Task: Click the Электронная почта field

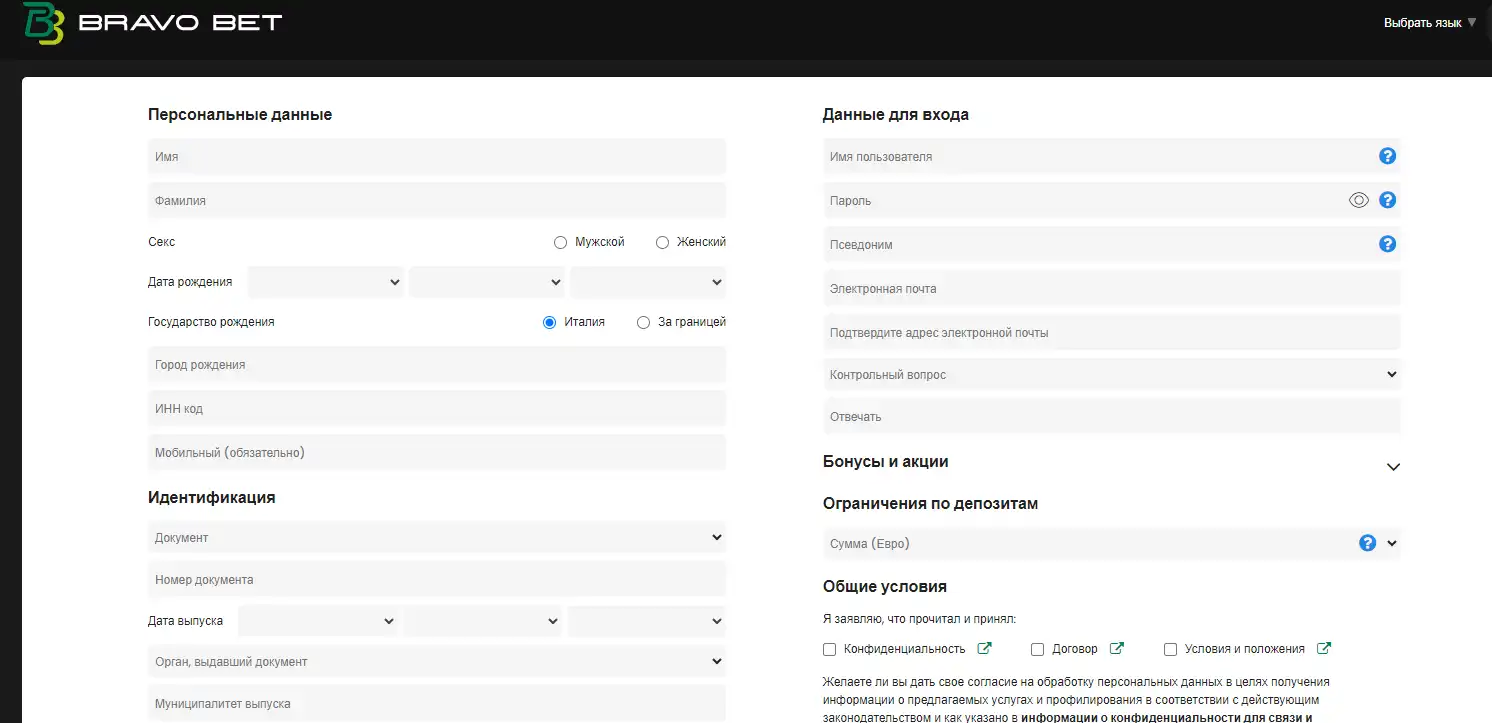Action: pyautogui.click(x=1112, y=288)
